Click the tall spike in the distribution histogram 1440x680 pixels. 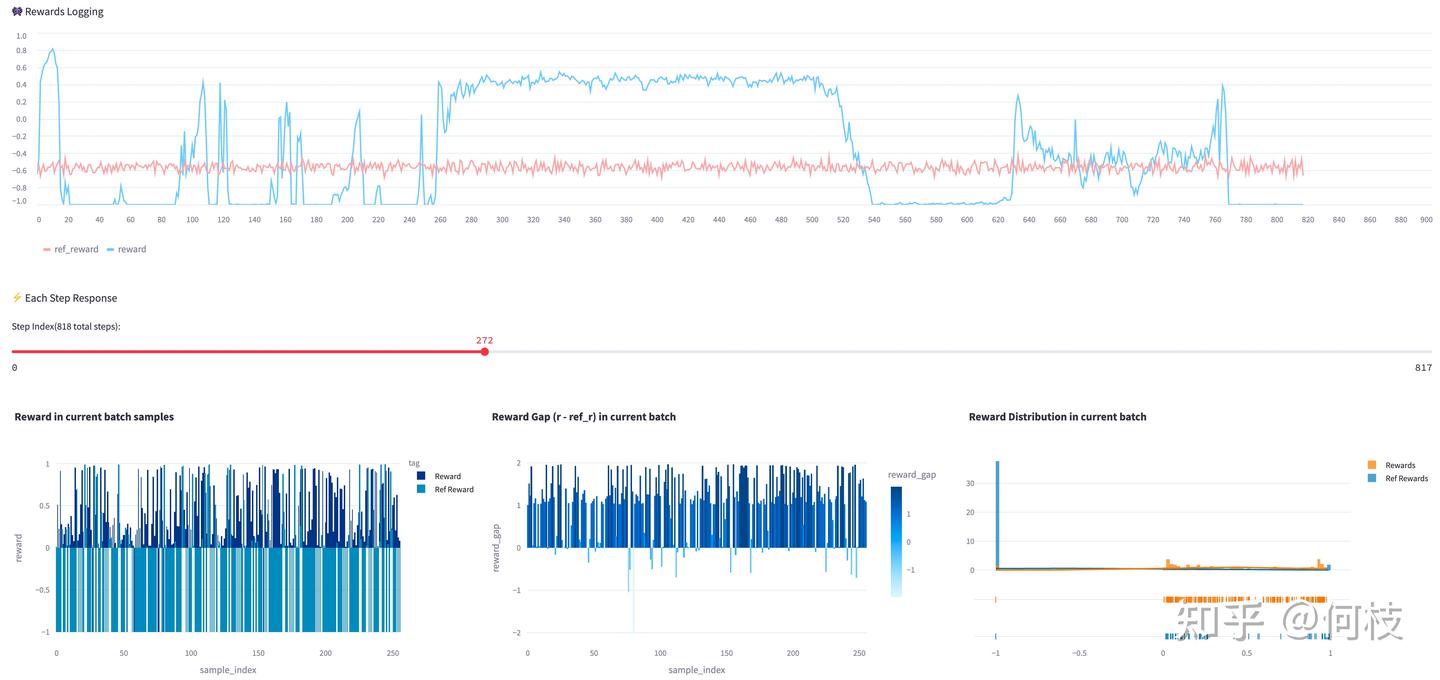pos(997,515)
